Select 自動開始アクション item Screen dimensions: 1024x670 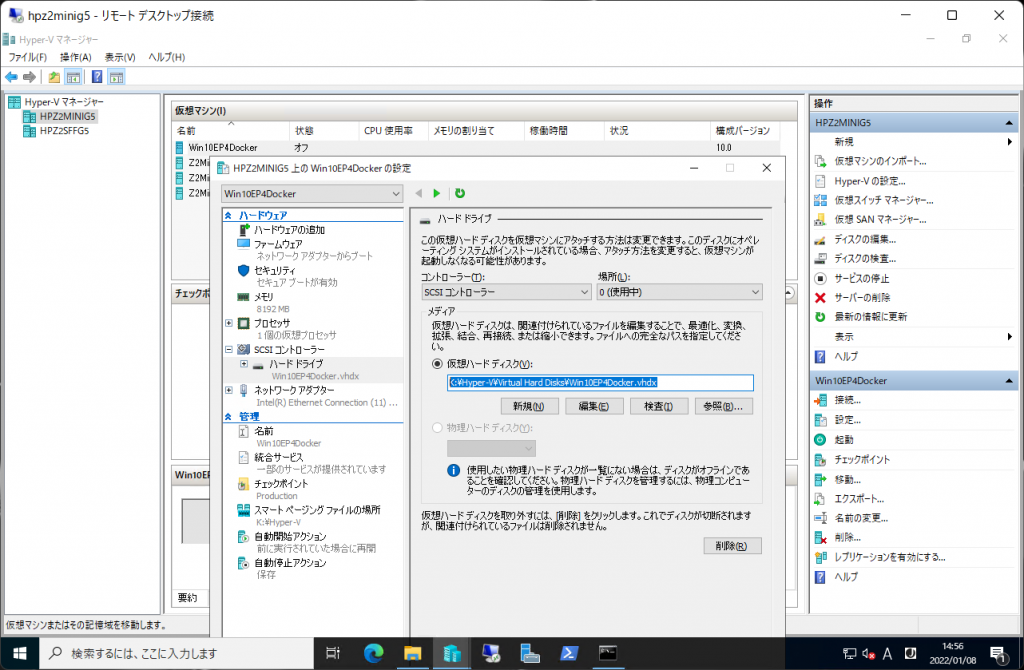click(290, 536)
